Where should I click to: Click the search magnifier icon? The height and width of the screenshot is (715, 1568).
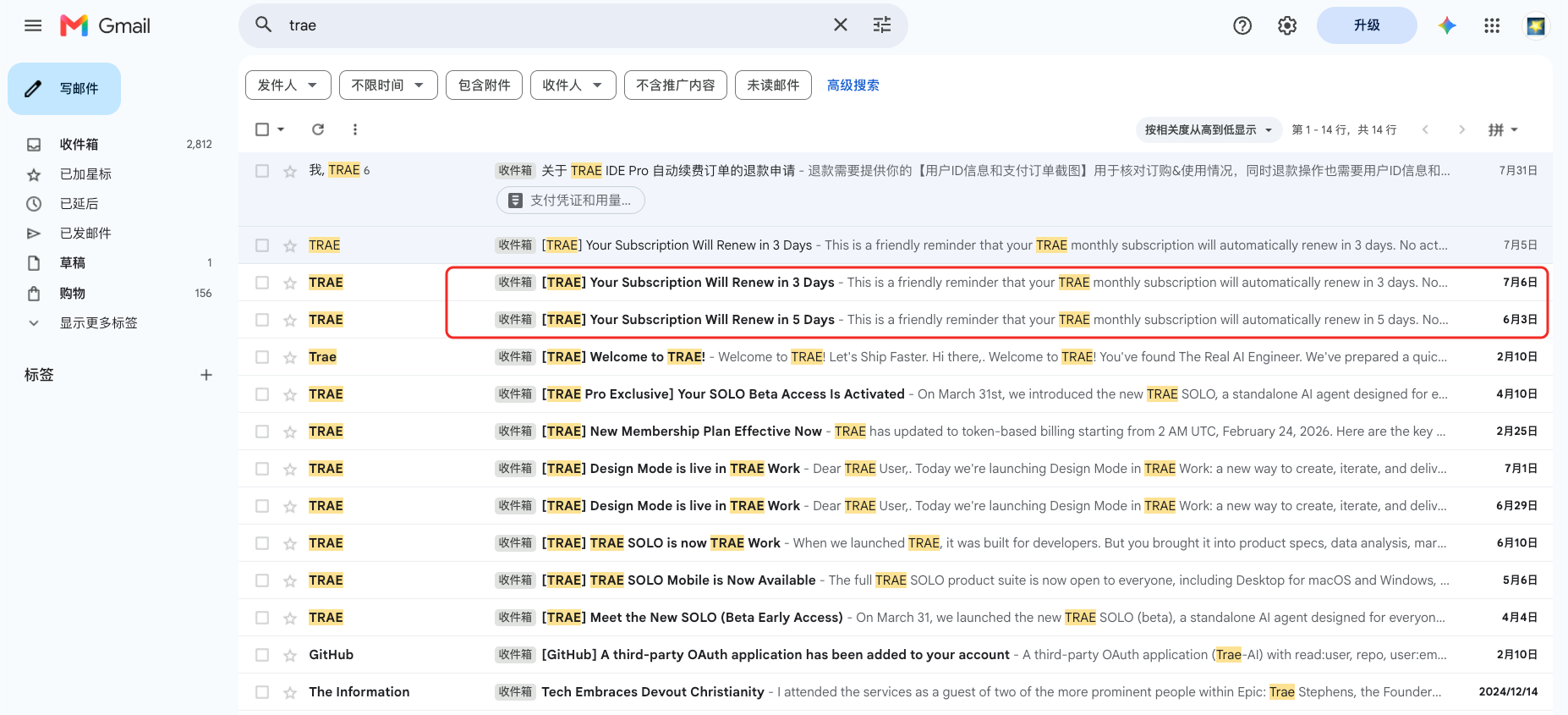coord(264,25)
